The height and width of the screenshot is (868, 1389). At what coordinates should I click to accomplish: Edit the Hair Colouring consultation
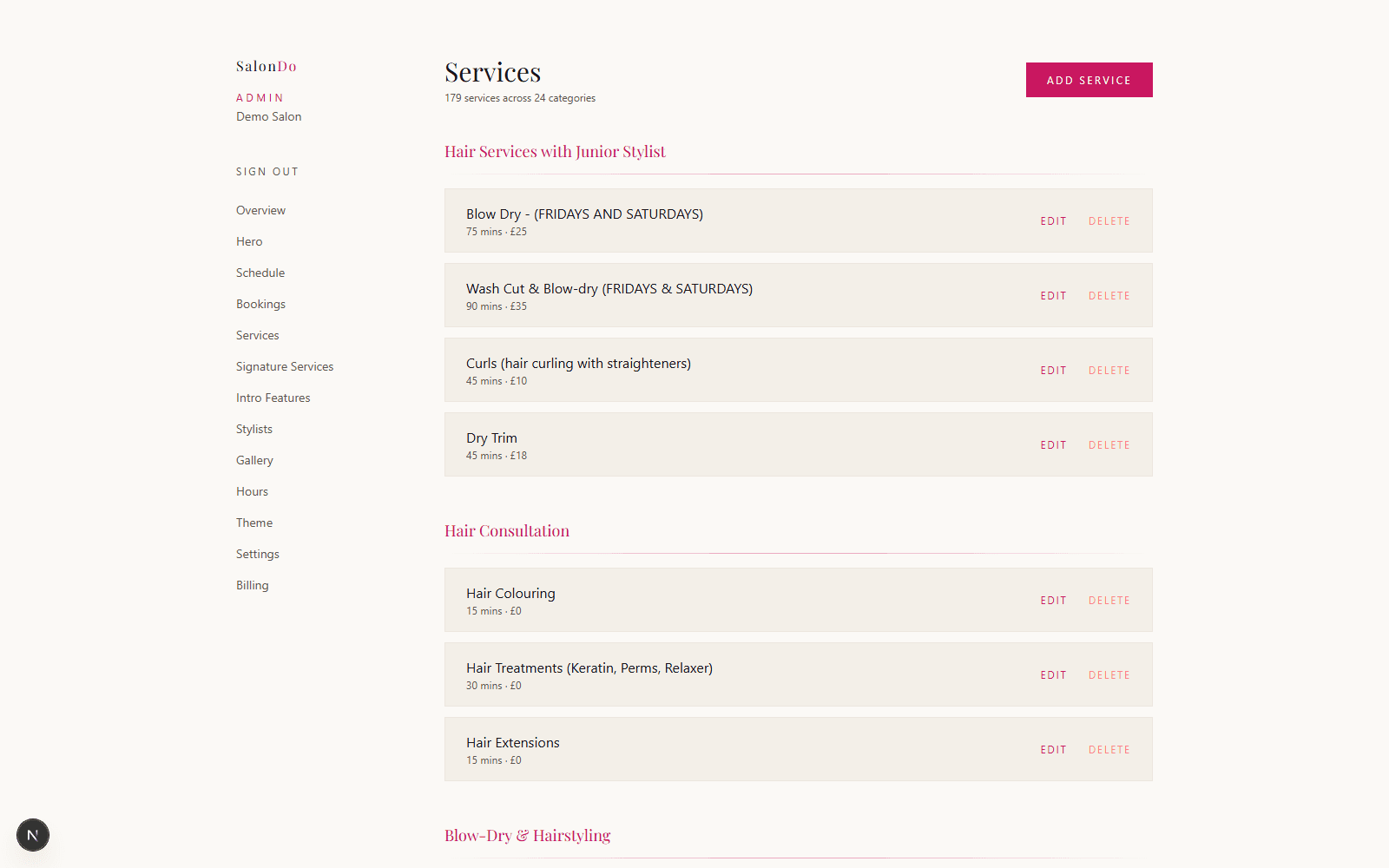click(x=1054, y=601)
